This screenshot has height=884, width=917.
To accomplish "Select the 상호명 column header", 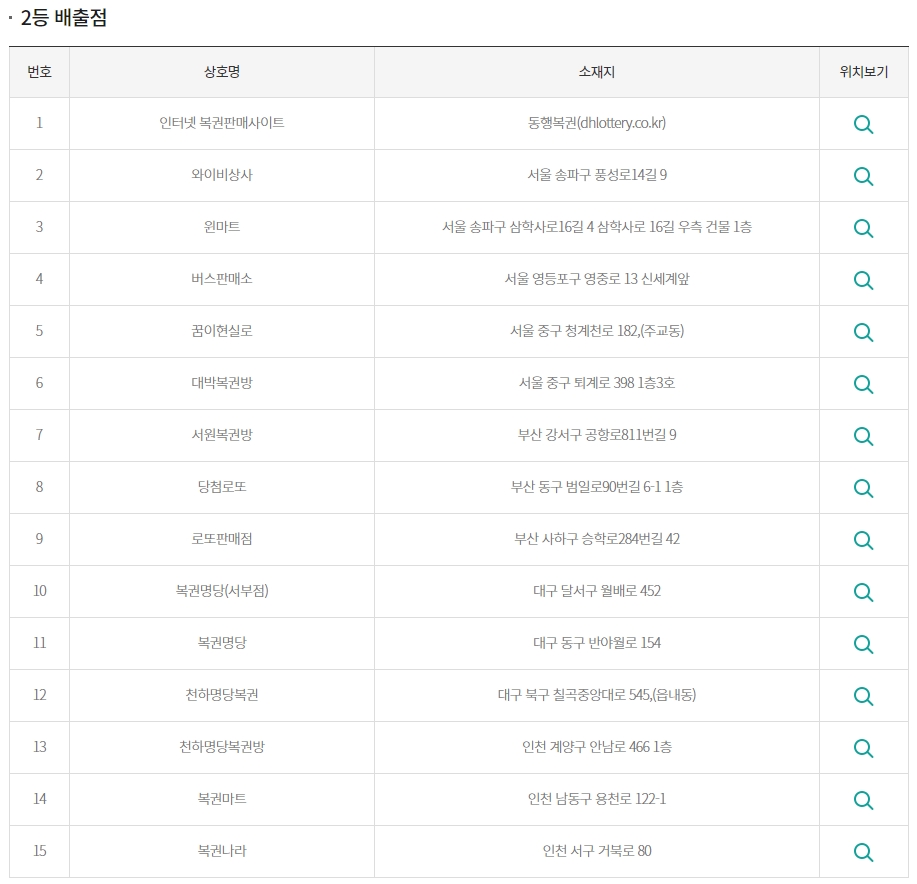I will [222, 72].
